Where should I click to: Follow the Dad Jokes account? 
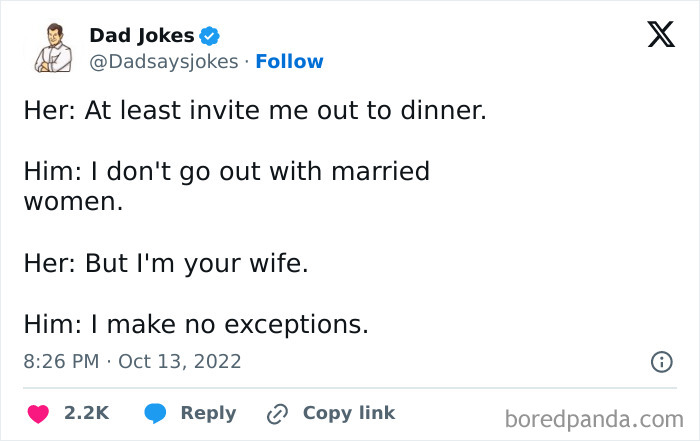289,62
